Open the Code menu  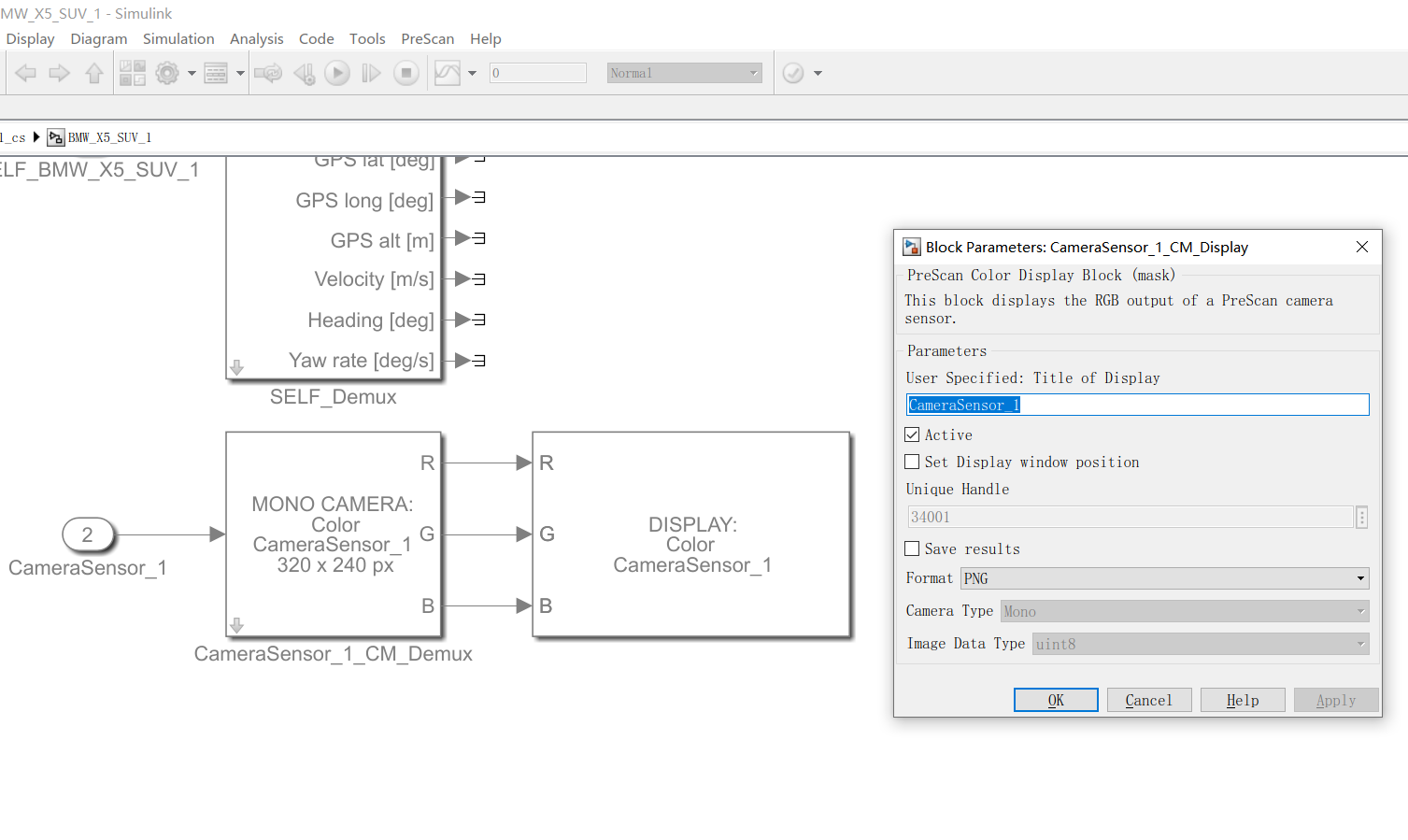tap(317, 38)
